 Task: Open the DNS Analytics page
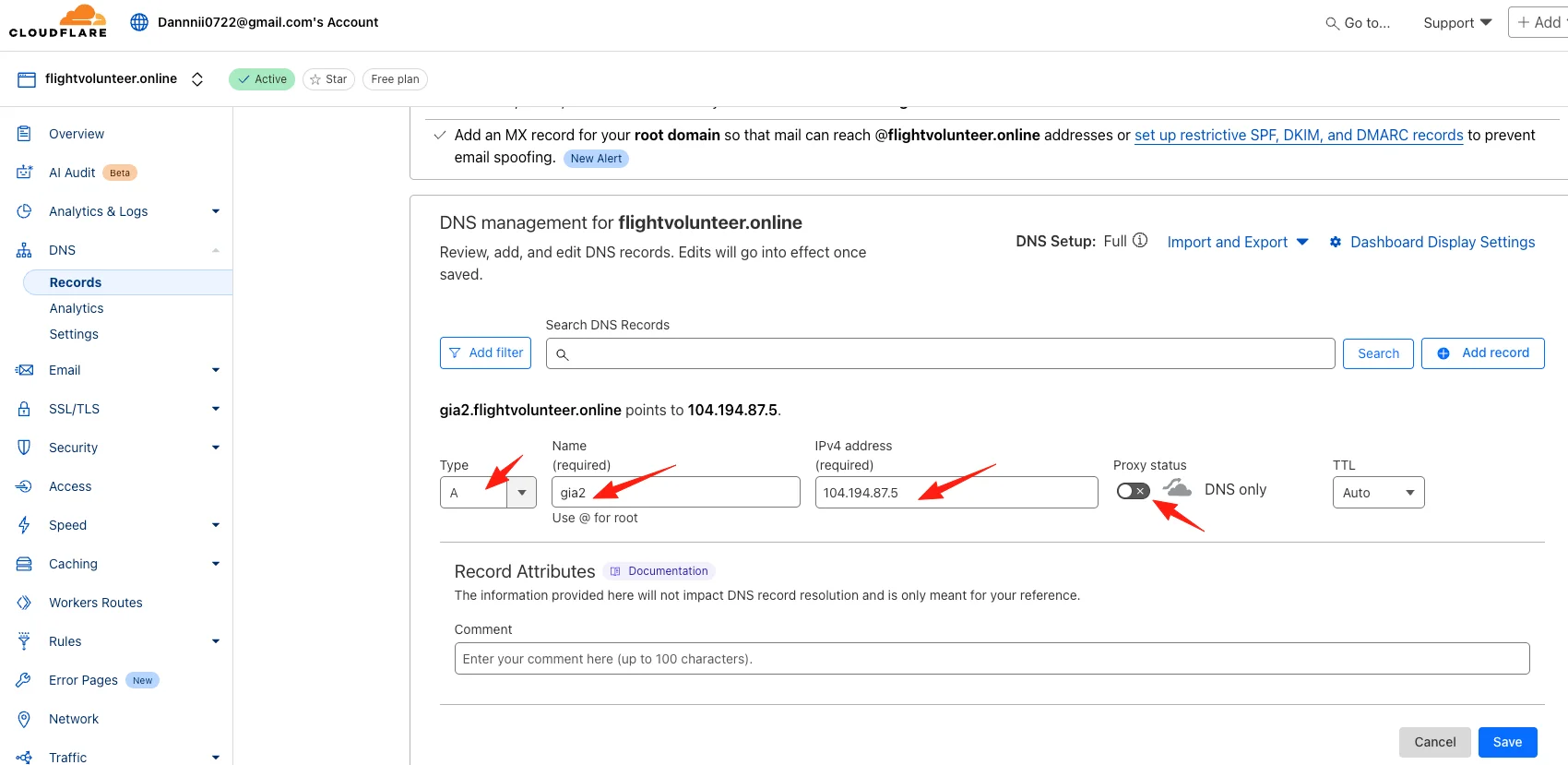[77, 308]
